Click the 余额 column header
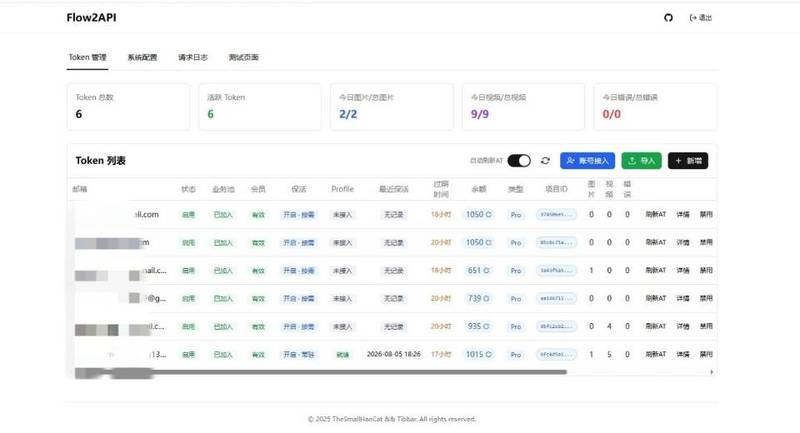 (479, 189)
